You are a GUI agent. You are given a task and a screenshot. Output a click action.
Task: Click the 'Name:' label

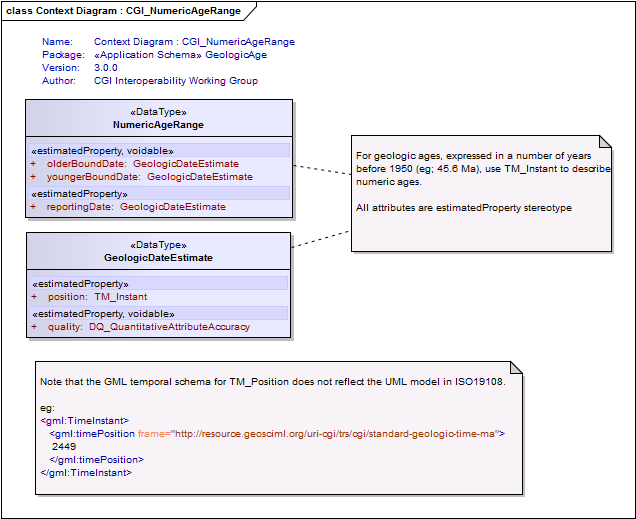click(x=58, y=42)
